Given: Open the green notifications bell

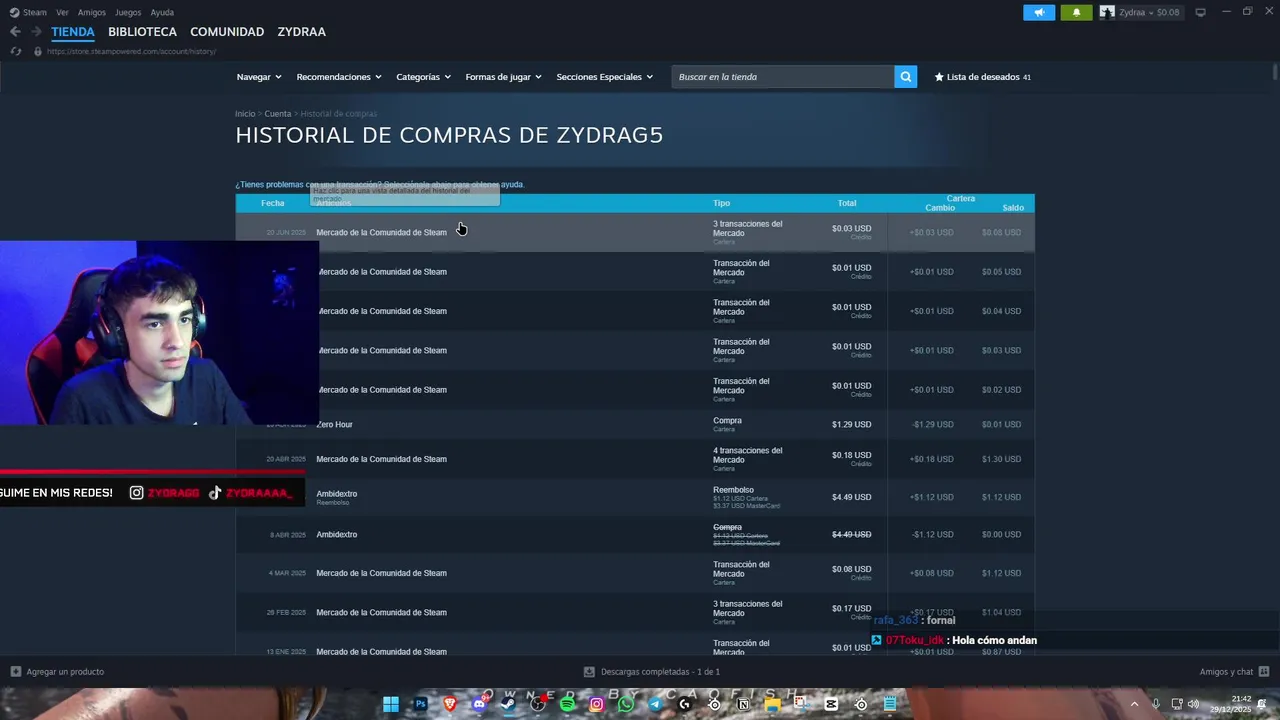Looking at the screenshot, I should (1076, 12).
